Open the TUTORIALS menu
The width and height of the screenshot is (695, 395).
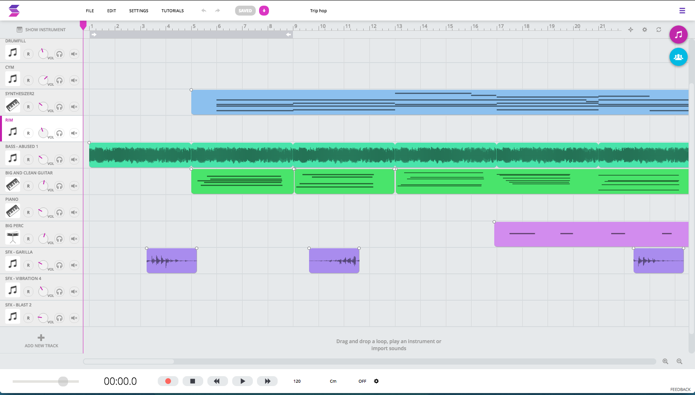pyautogui.click(x=172, y=11)
